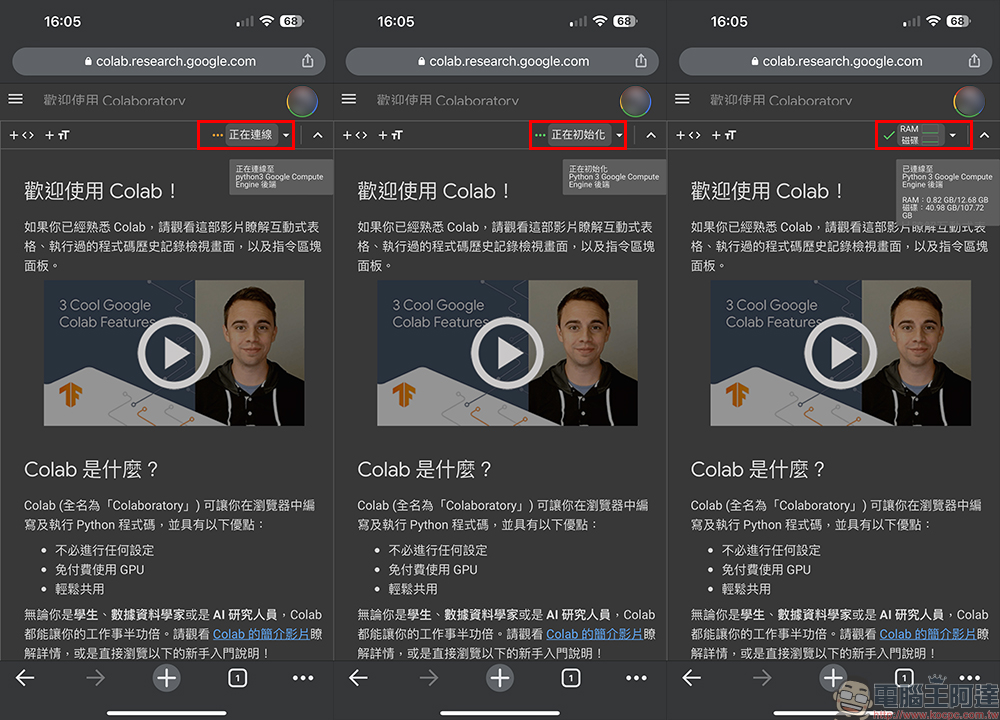The width and height of the screenshot is (1000, 720).
Task: Collapse toolbar chevron in the 正在初始化 screen
Action: pyautogui.click(x=651, y=135)
